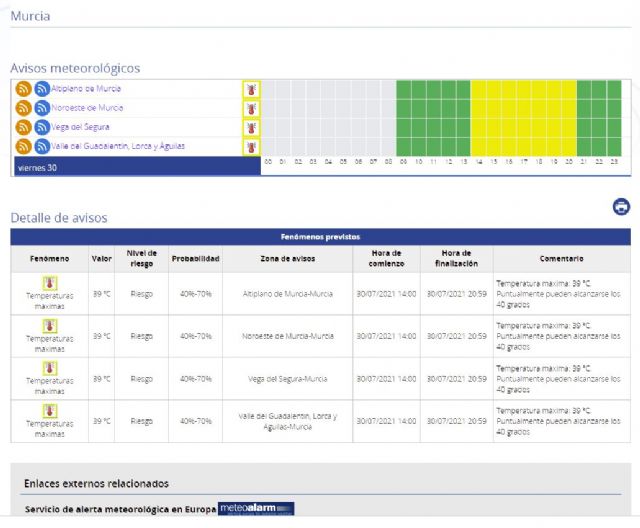Image resolution: width=640 pixels, height=528 pixels.
Task: Open the Noroeste de Murcia link
Action: coord(87,108)
